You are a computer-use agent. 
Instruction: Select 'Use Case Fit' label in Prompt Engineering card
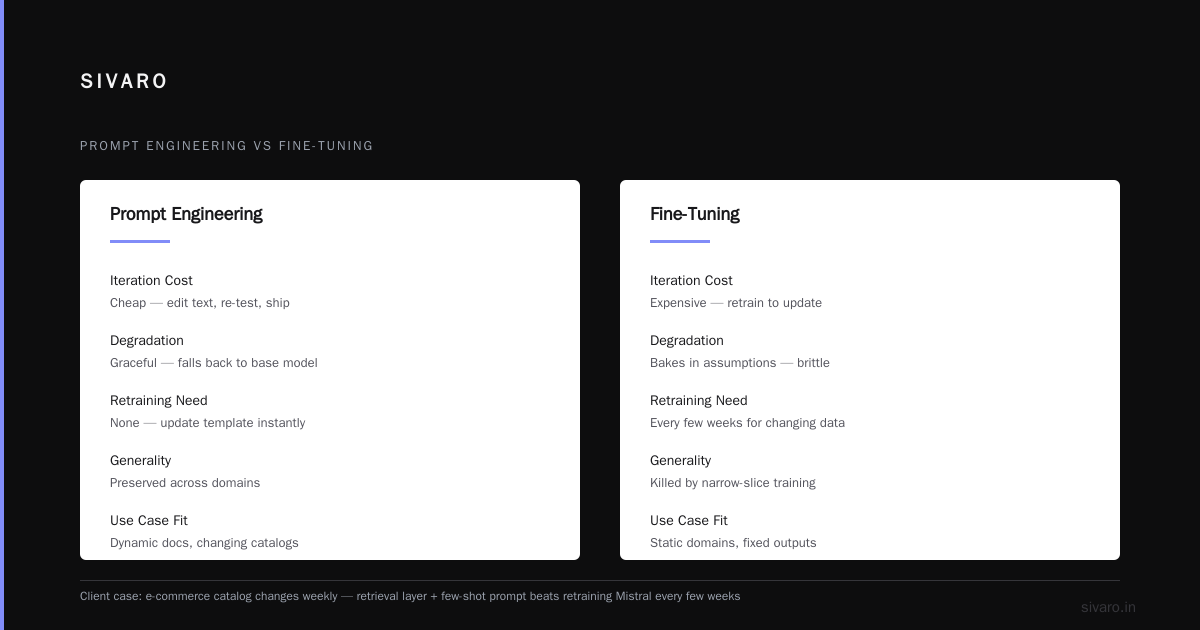tap(149, 521)
